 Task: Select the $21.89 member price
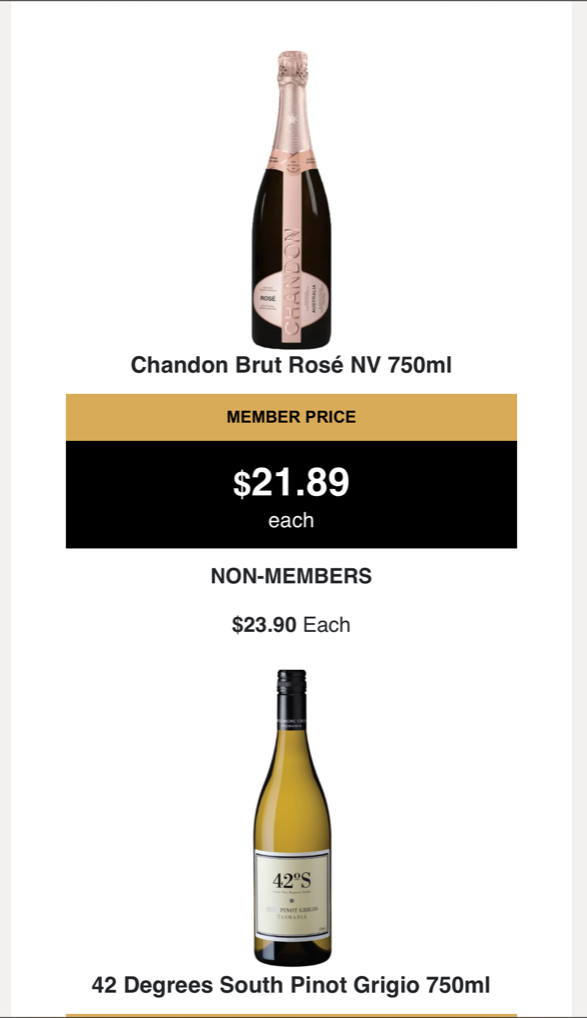tap(291, 482)
